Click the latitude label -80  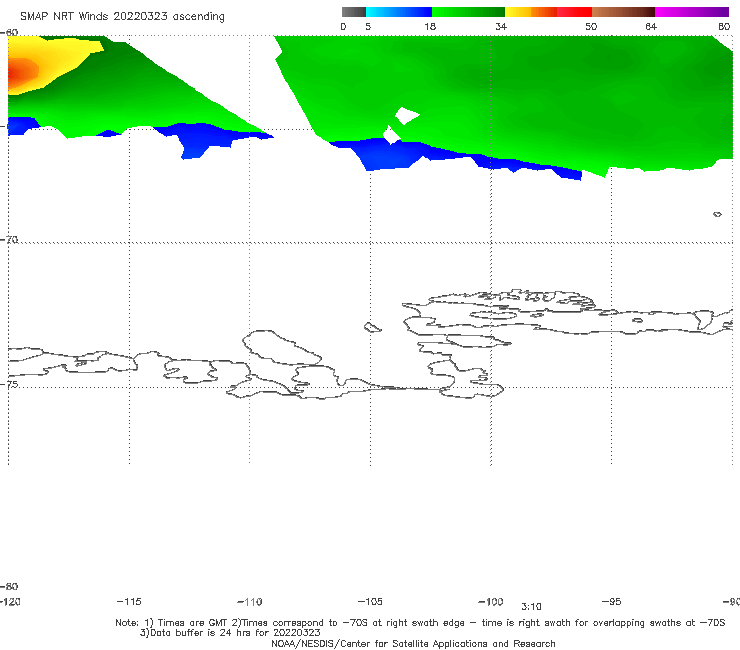point(9,586)
